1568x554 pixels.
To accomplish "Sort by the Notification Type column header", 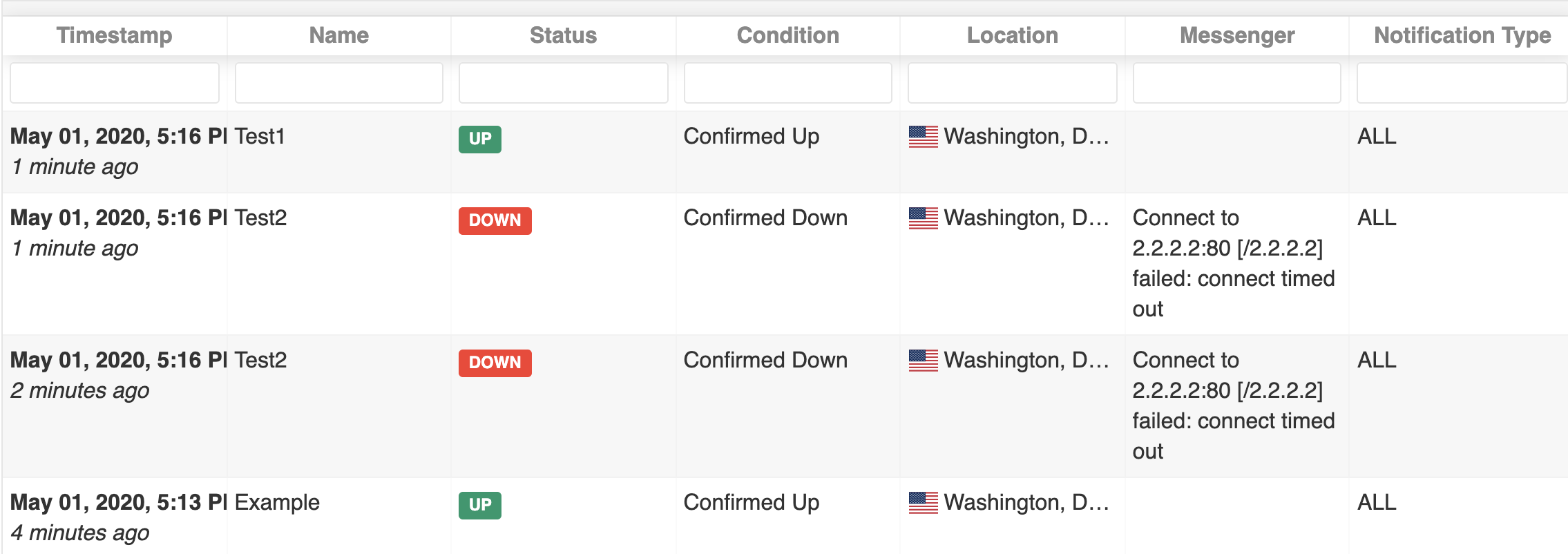I will click(x=1462, y=35).
